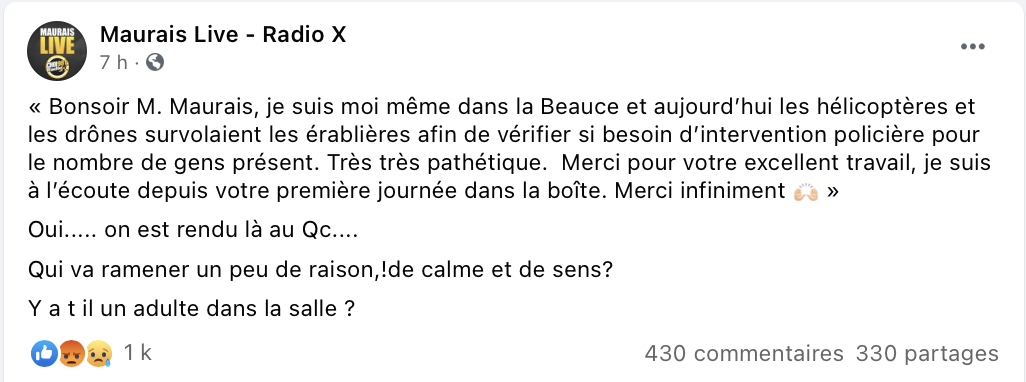Click the raised hands emoji
Screen dimensions: 1026x382
[805, 194]
